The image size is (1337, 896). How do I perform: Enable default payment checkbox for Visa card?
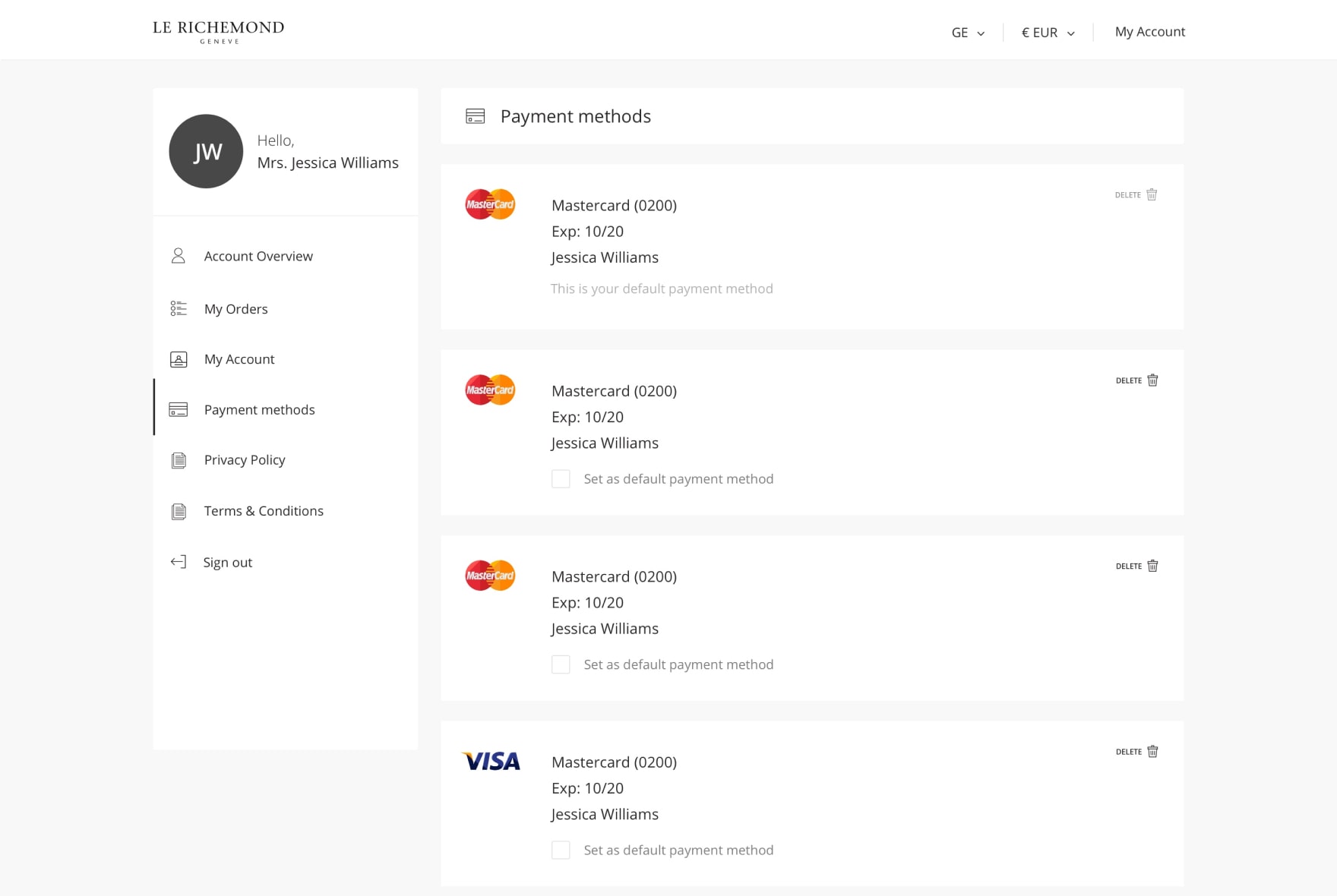click(x=561, y=850)
